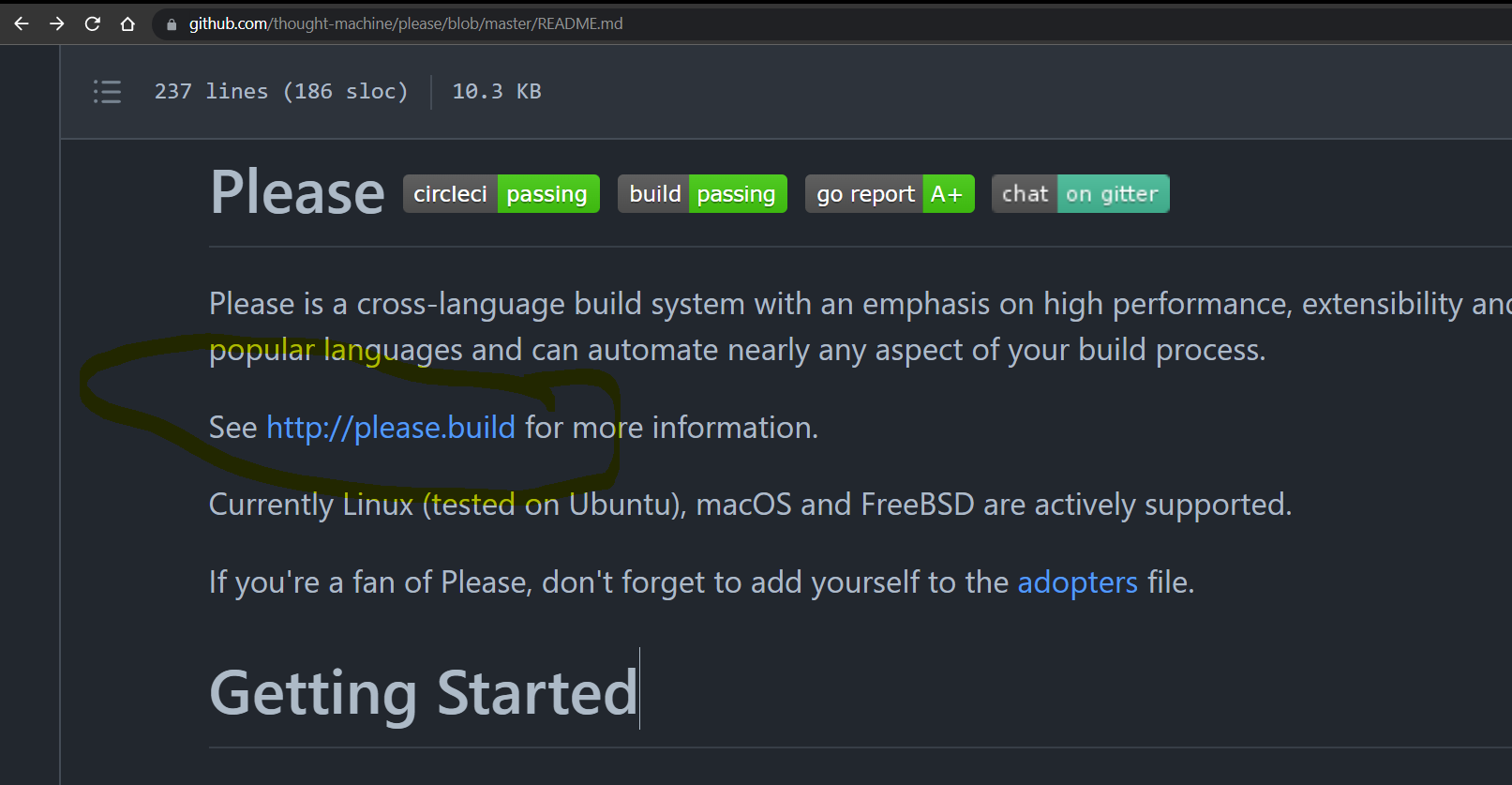Click the build passing badge

click(x=701, y=193)
